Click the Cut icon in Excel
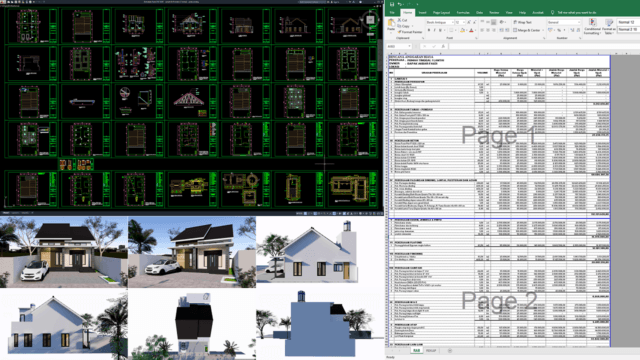The height and width of the screenshot is (360, 640). click(400, 20)
